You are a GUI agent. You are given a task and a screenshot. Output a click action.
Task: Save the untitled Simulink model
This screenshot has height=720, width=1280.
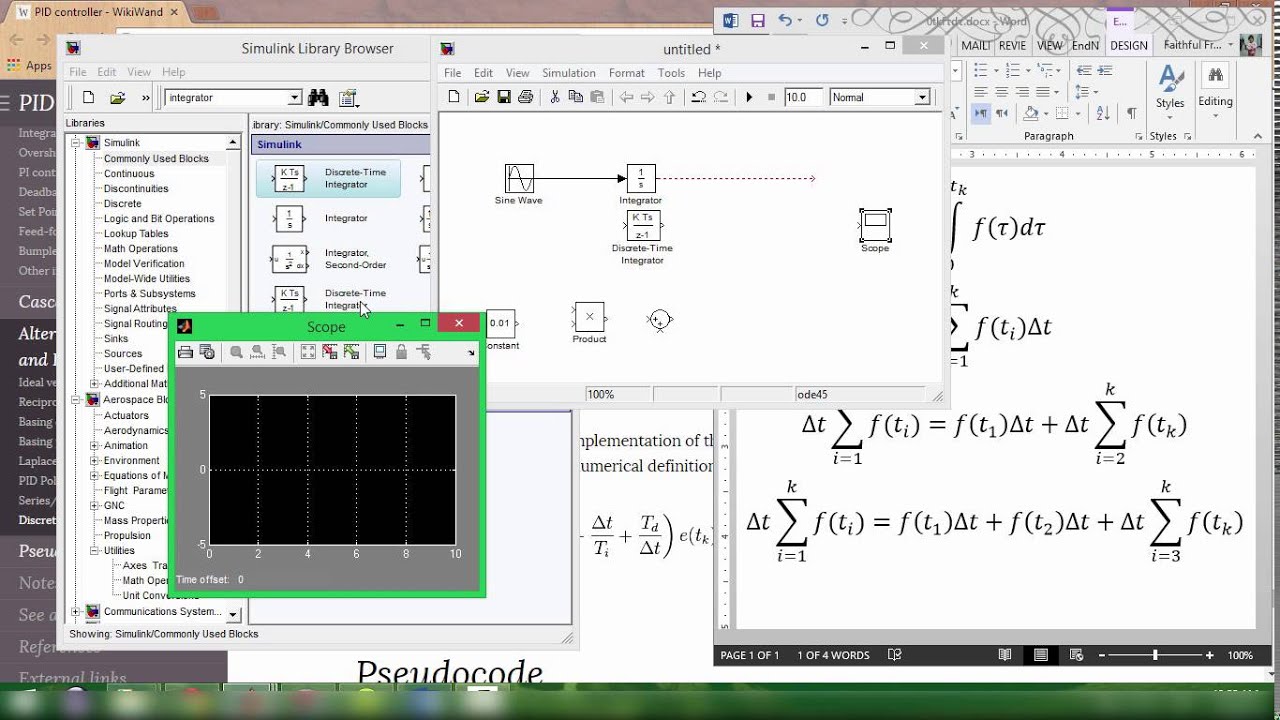point(504,97)
